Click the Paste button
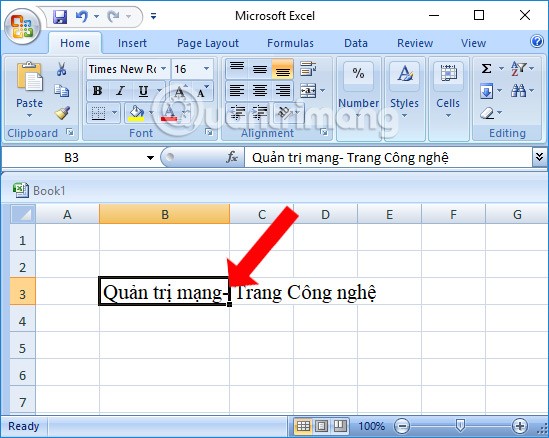The height and width of the screenshot is (438, 549). pos(29,89)
